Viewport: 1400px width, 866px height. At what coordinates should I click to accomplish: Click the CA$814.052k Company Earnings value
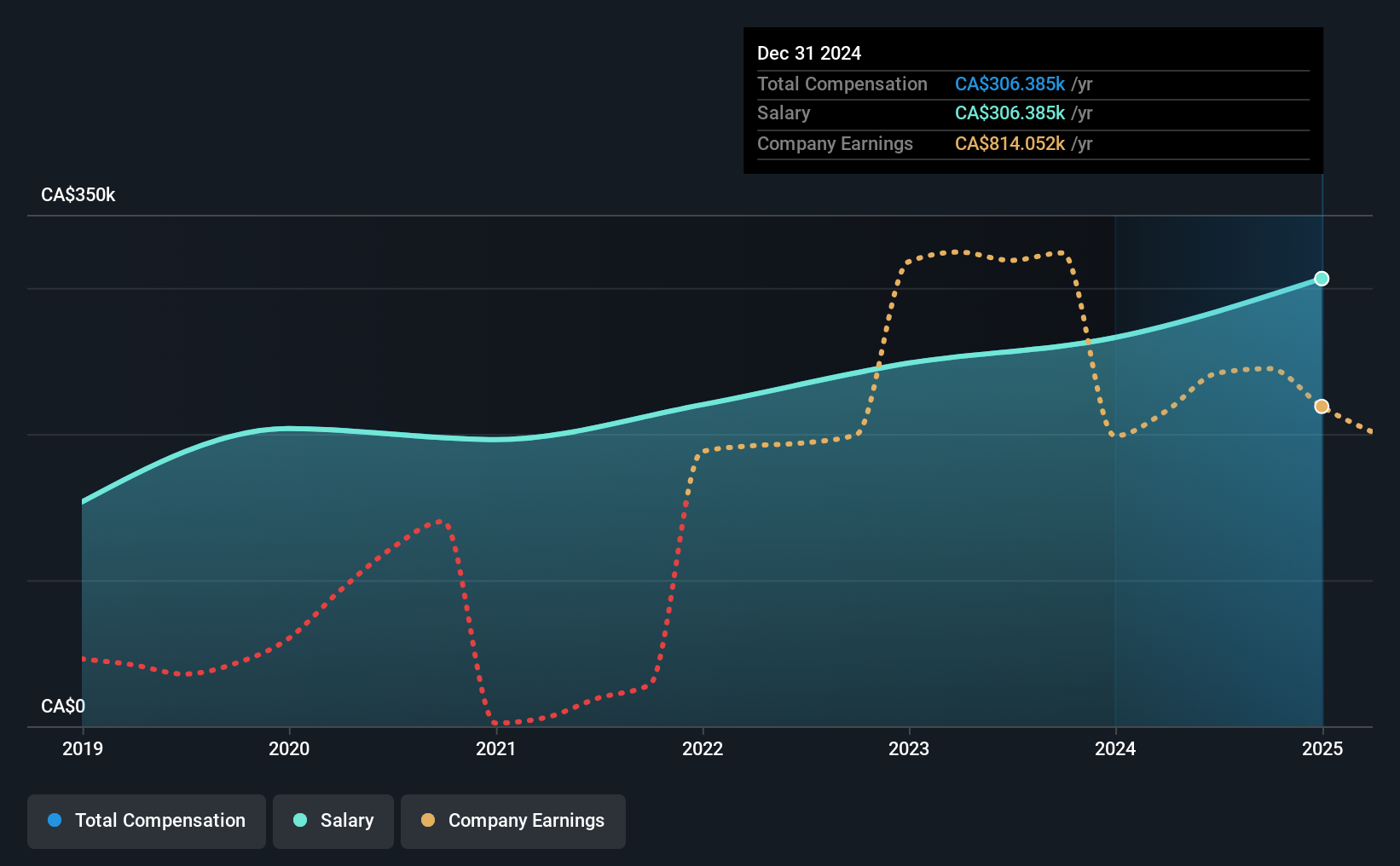[1010, 143]
